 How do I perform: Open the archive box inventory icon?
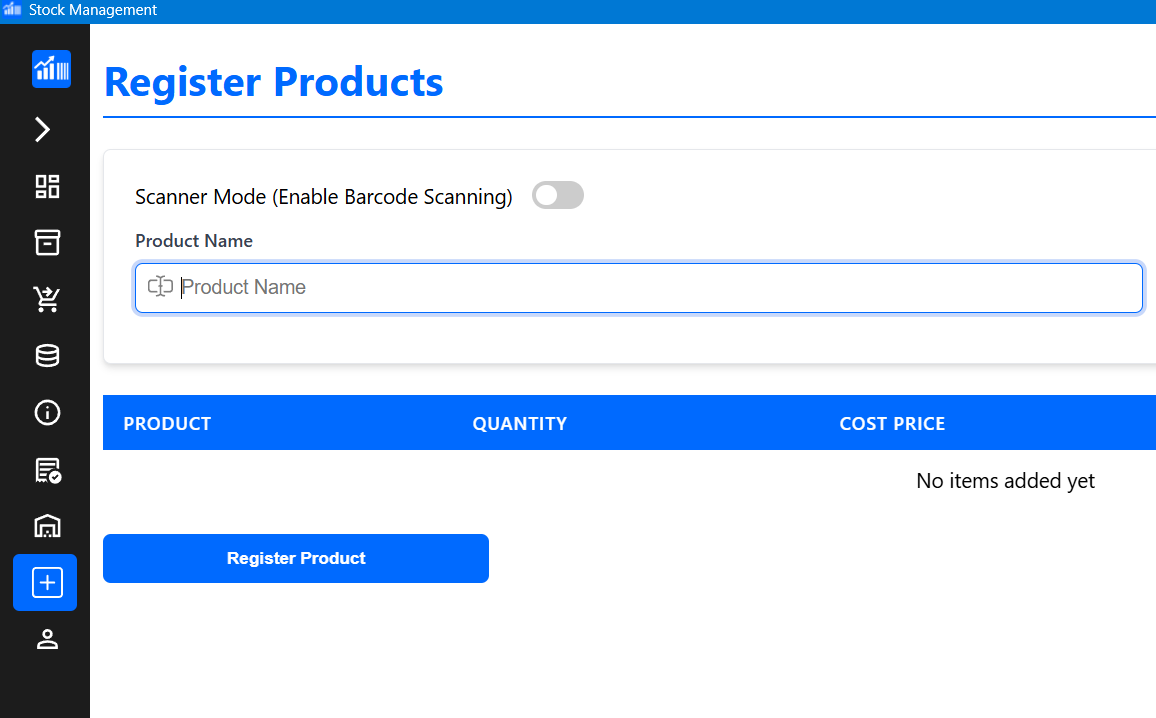47,242
